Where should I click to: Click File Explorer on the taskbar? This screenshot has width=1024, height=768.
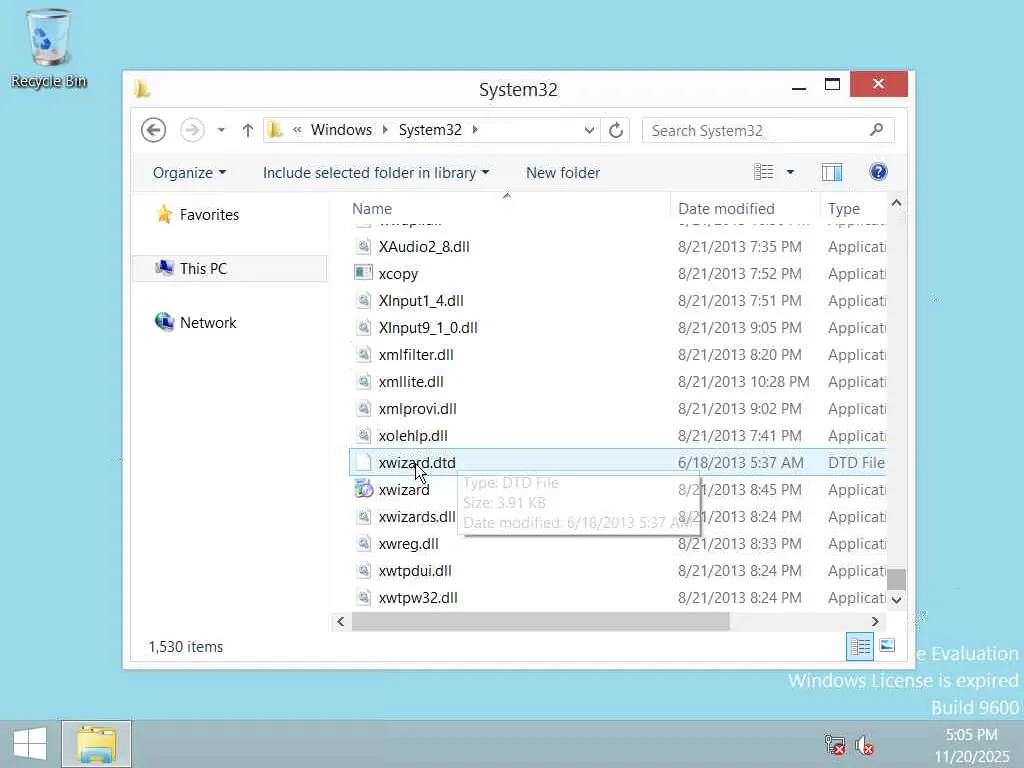[97, 744]
